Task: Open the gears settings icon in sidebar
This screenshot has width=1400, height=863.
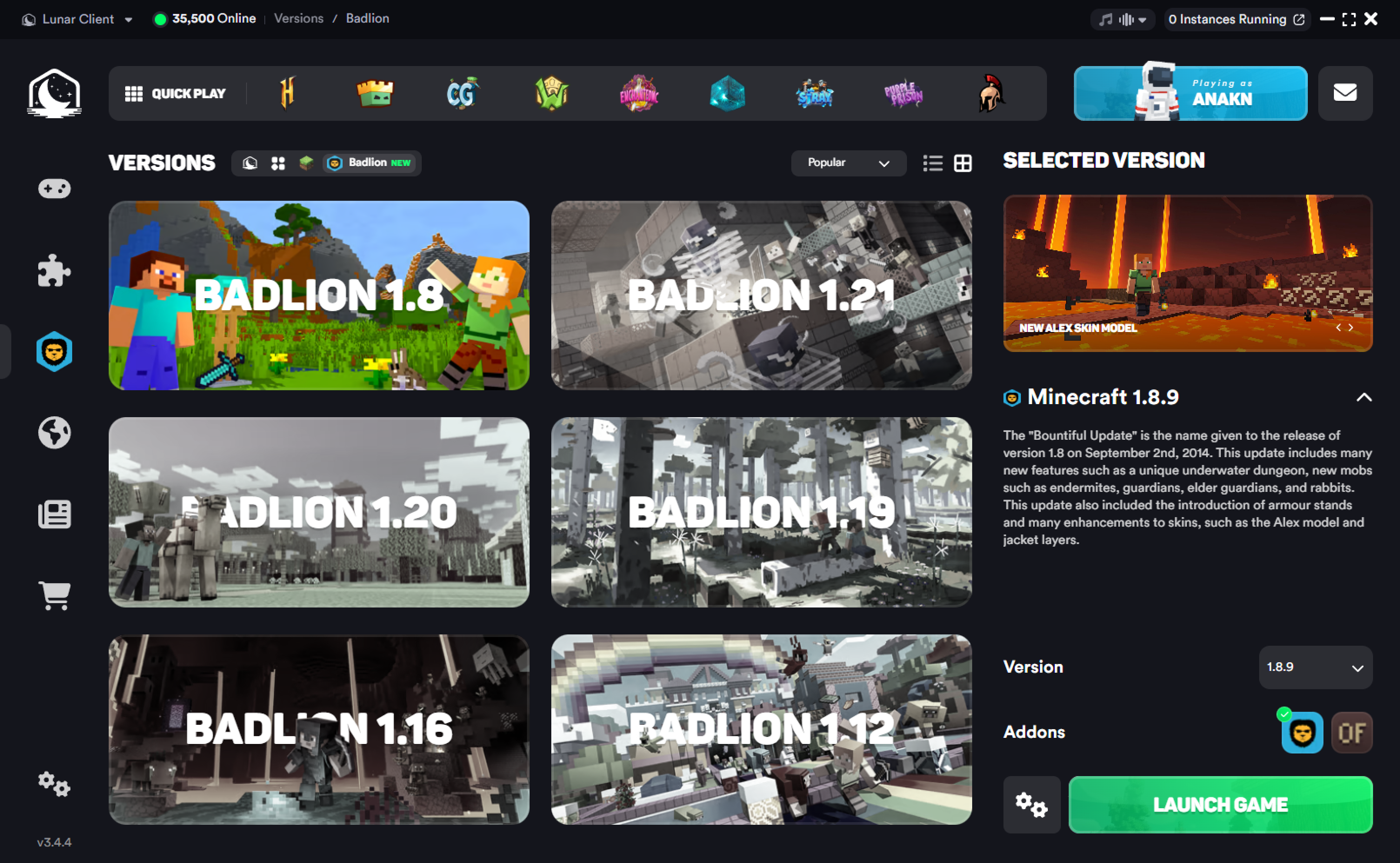Action: 54,784
